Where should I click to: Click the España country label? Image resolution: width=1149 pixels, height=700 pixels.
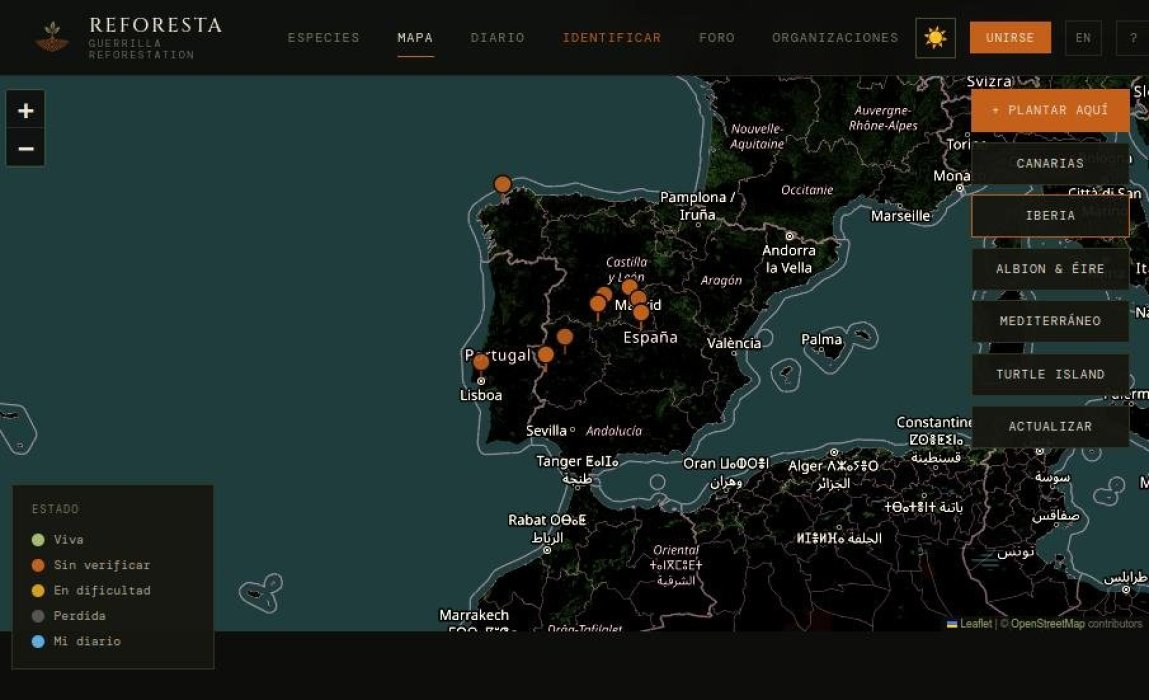click(650, 337)
